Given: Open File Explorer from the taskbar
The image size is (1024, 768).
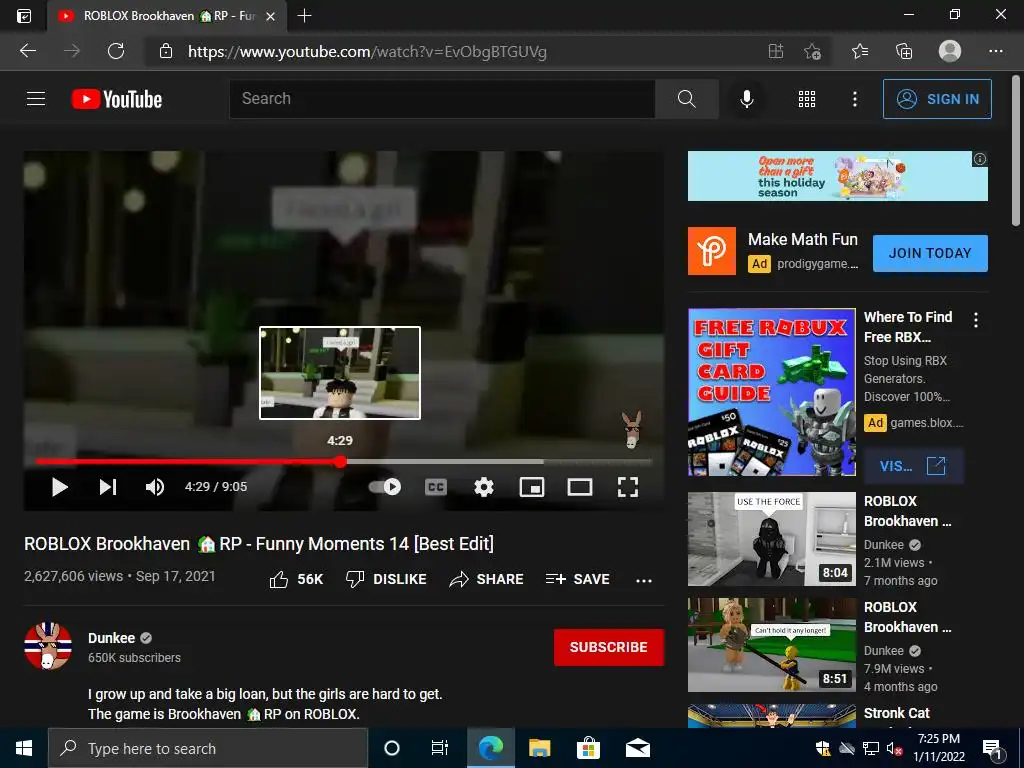Looking at the screenshot, I should pyautogui.click(x=539, y=748).
